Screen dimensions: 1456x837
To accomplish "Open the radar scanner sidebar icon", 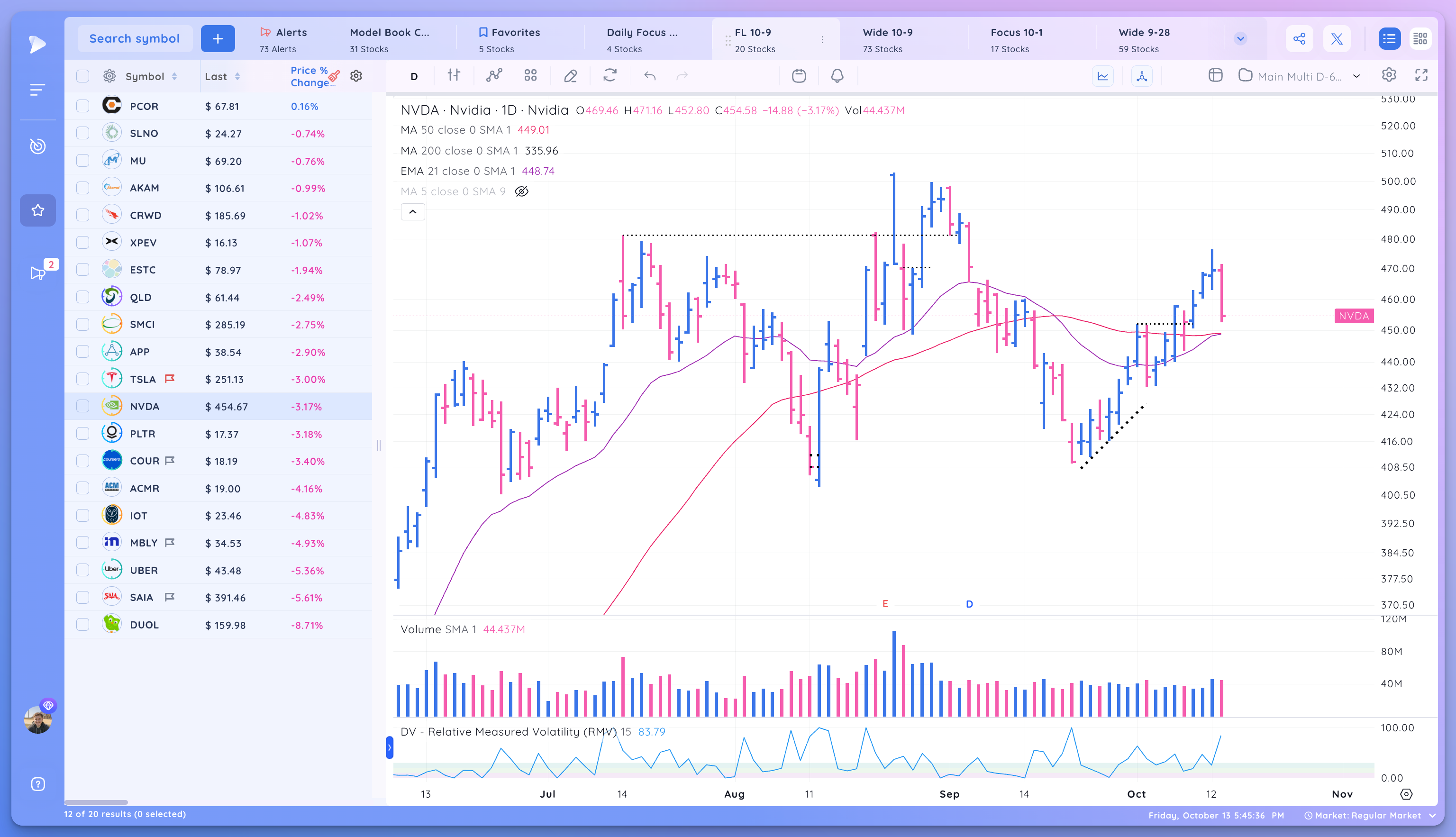I will click(x=37, y=146).
